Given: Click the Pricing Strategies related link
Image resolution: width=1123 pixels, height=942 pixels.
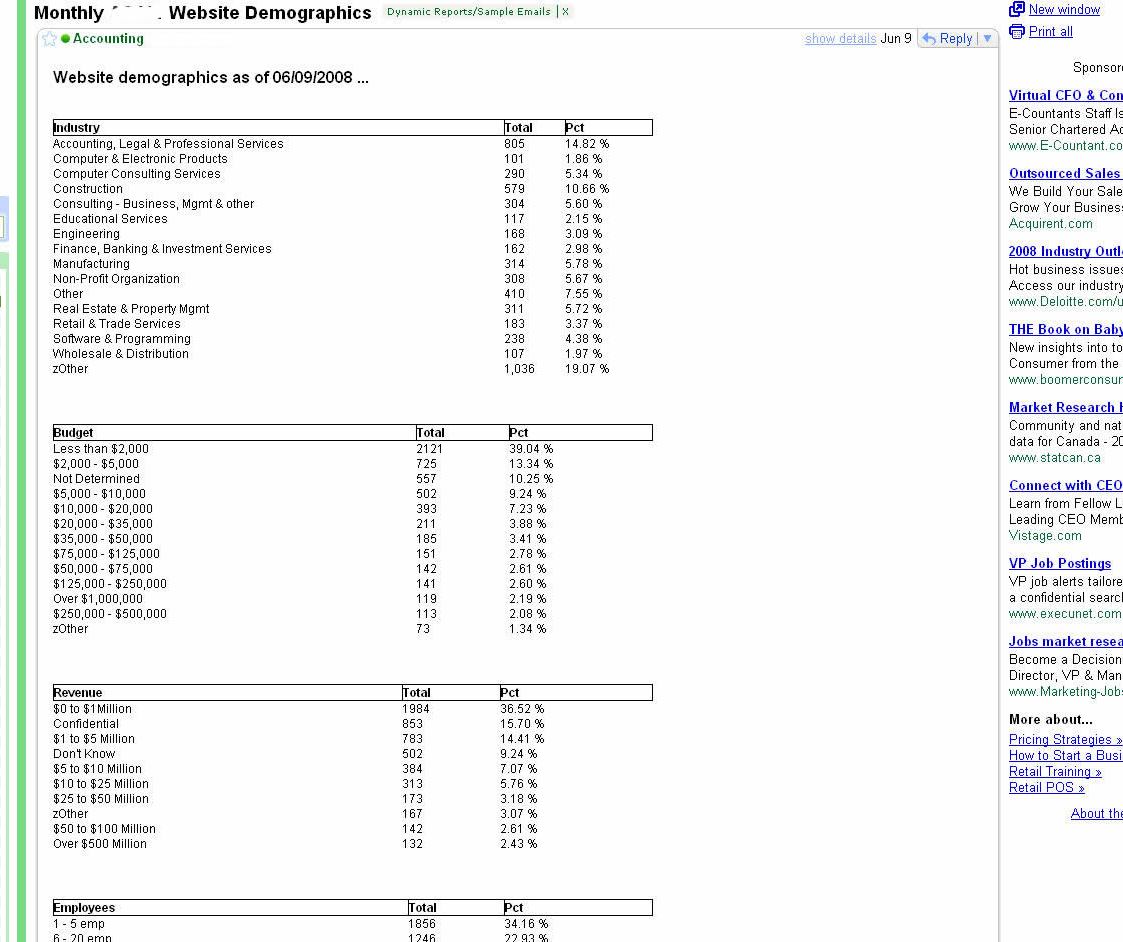Looking at the screenshot, I should (x=1064, y=740).
